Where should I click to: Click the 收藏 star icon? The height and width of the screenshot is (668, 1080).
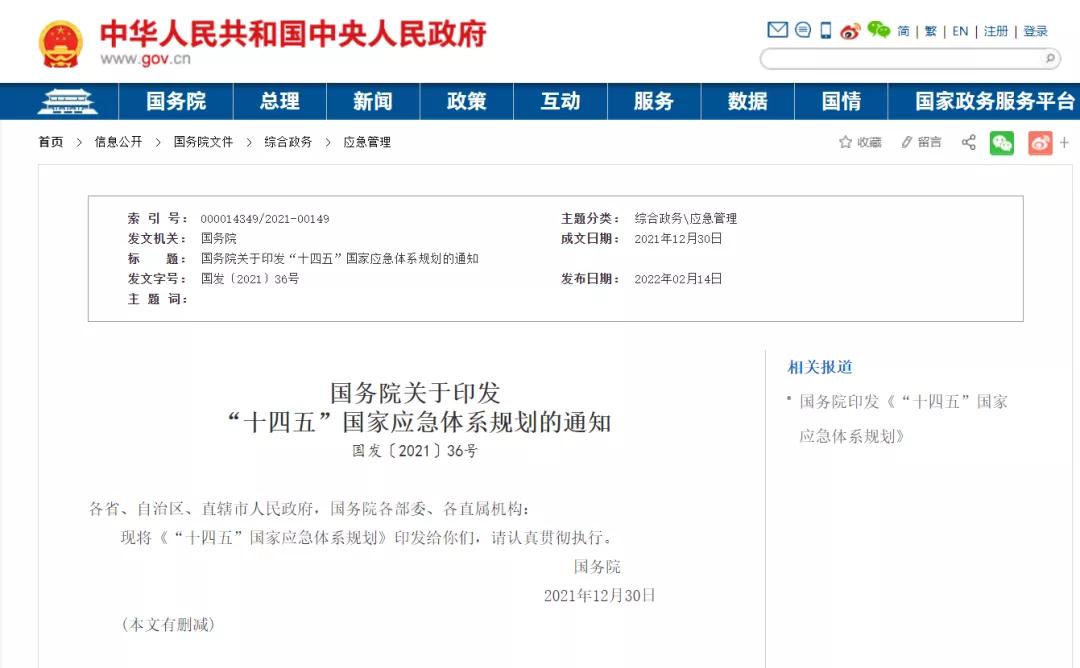click(x=846, y=142)
